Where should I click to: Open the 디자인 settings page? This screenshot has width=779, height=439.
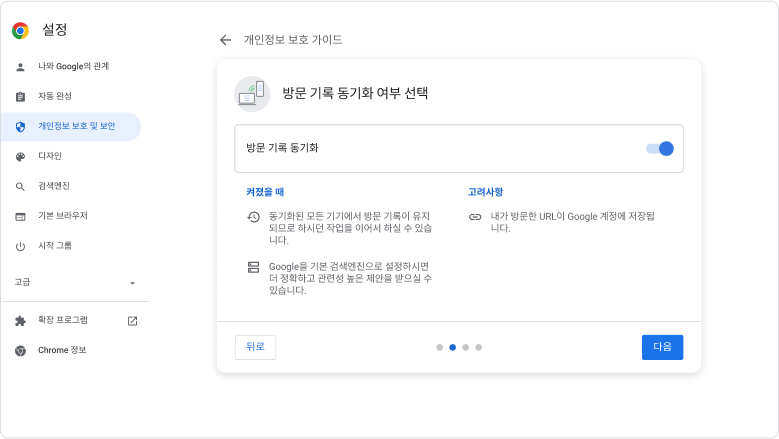(50, 156)
